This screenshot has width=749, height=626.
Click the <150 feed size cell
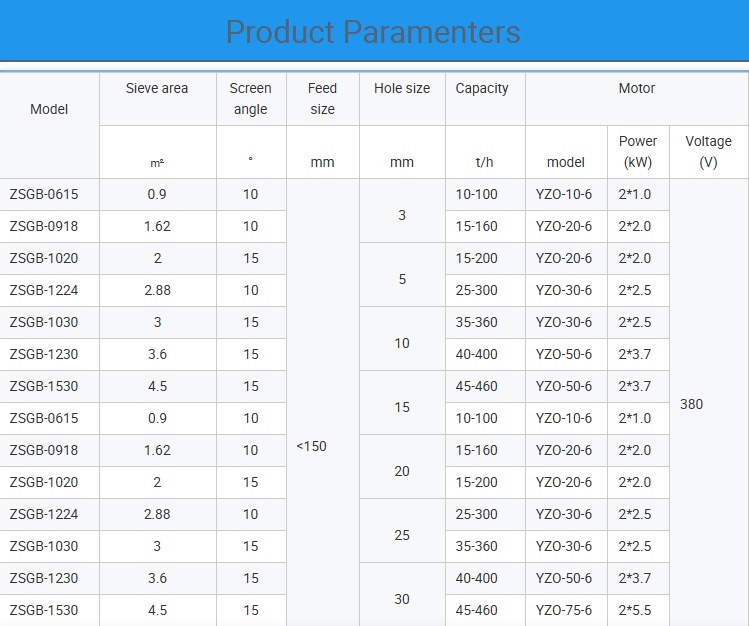tap(312, 446)
